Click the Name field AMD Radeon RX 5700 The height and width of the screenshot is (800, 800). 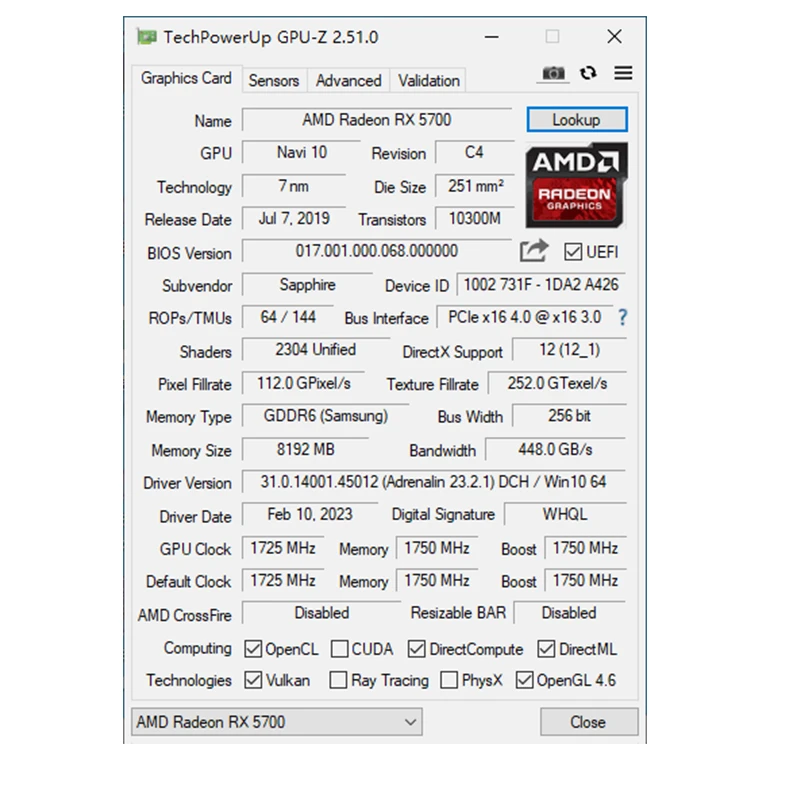377,120
